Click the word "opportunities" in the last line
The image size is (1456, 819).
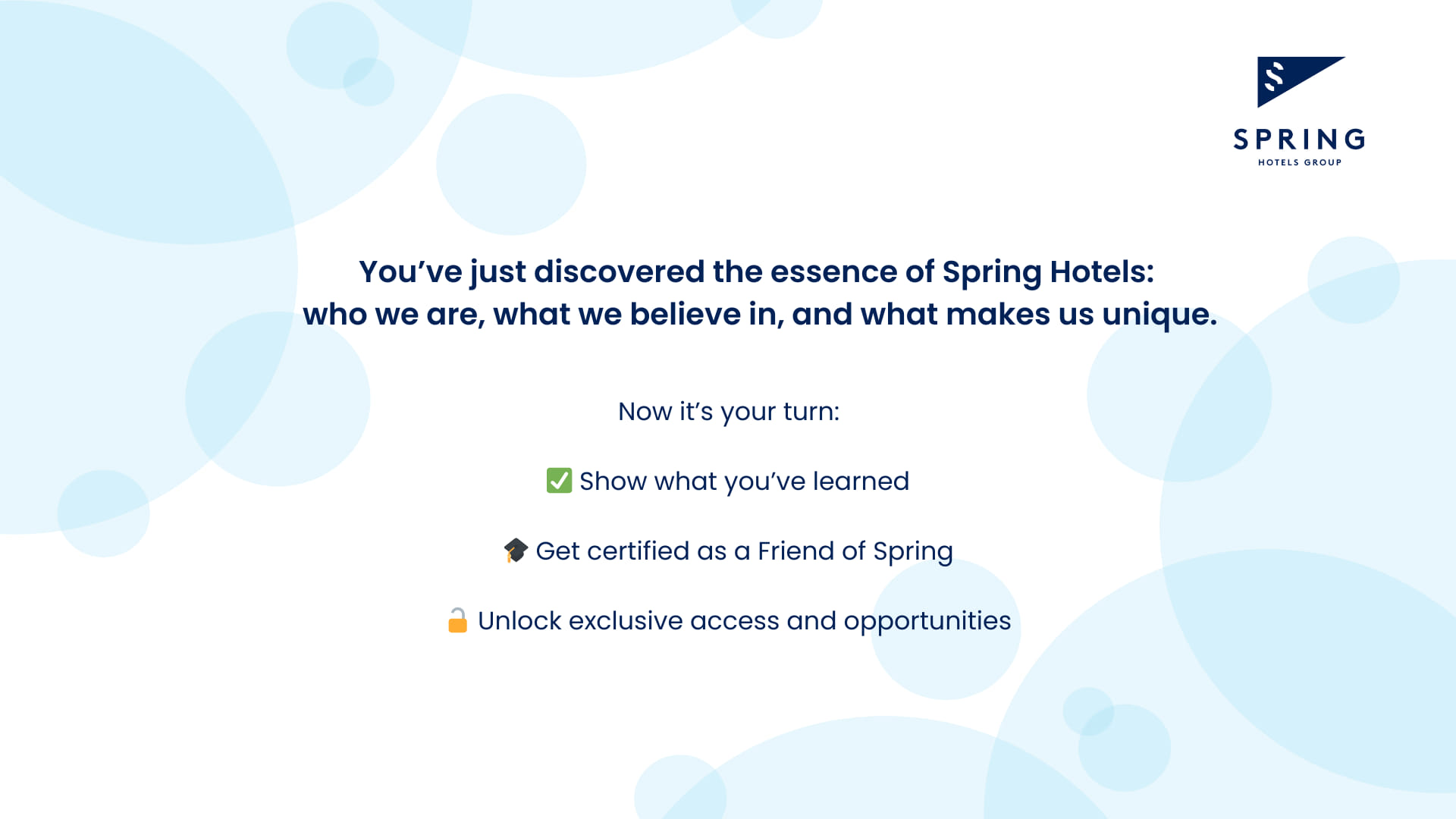point(927,620)
